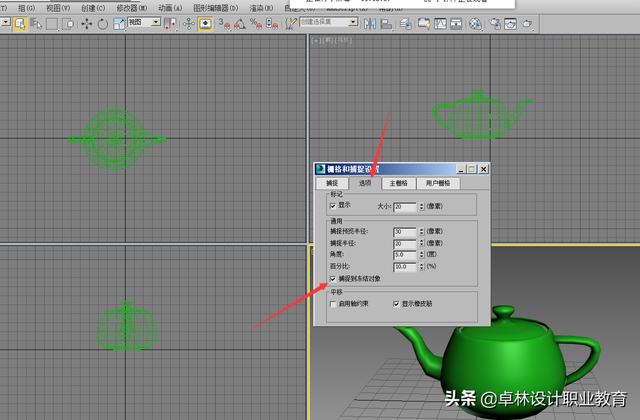
Task: Click the 大小 size spinner arrows
Action: 421,206
